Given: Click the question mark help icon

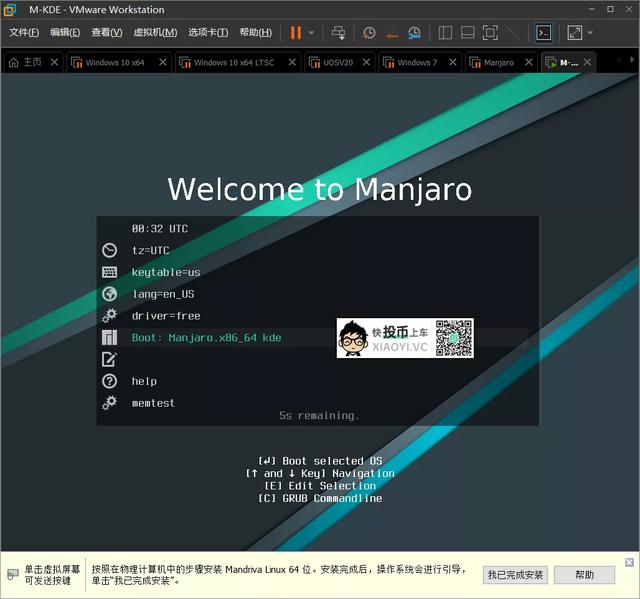Looking at the screenshot, I should [x=109, y=381].
